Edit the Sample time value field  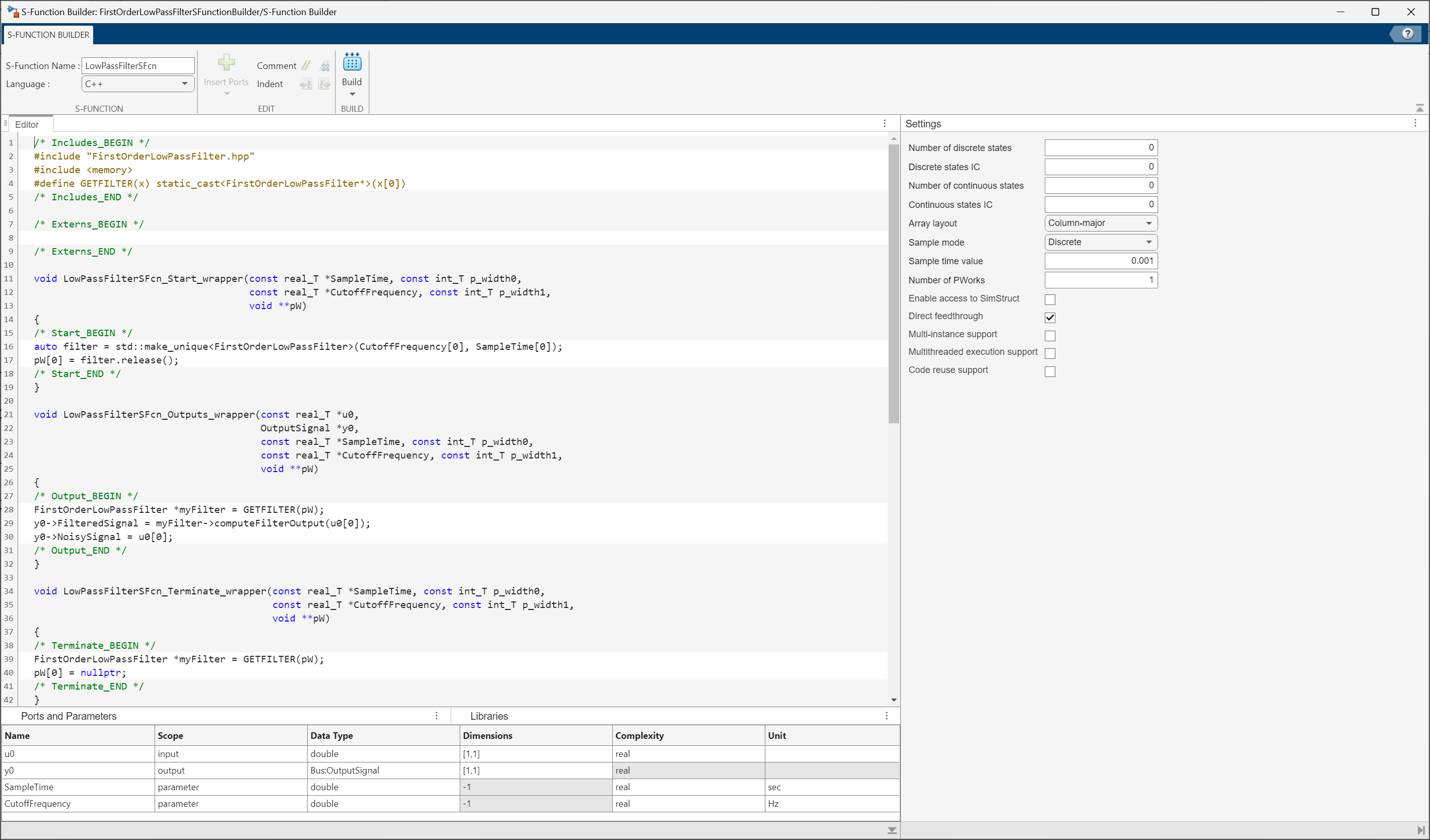click(x=1100, y=261)
